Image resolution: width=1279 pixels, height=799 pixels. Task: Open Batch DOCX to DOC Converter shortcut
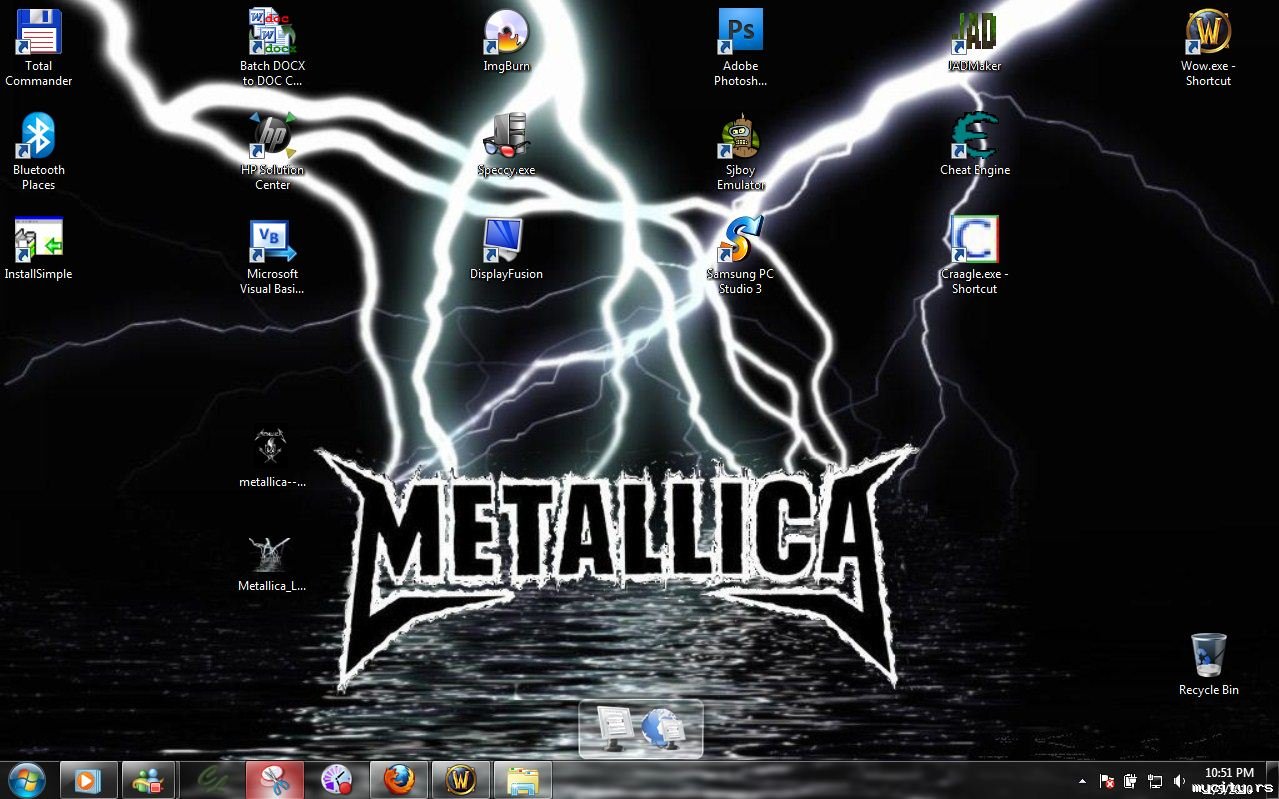tap(272, 48)
